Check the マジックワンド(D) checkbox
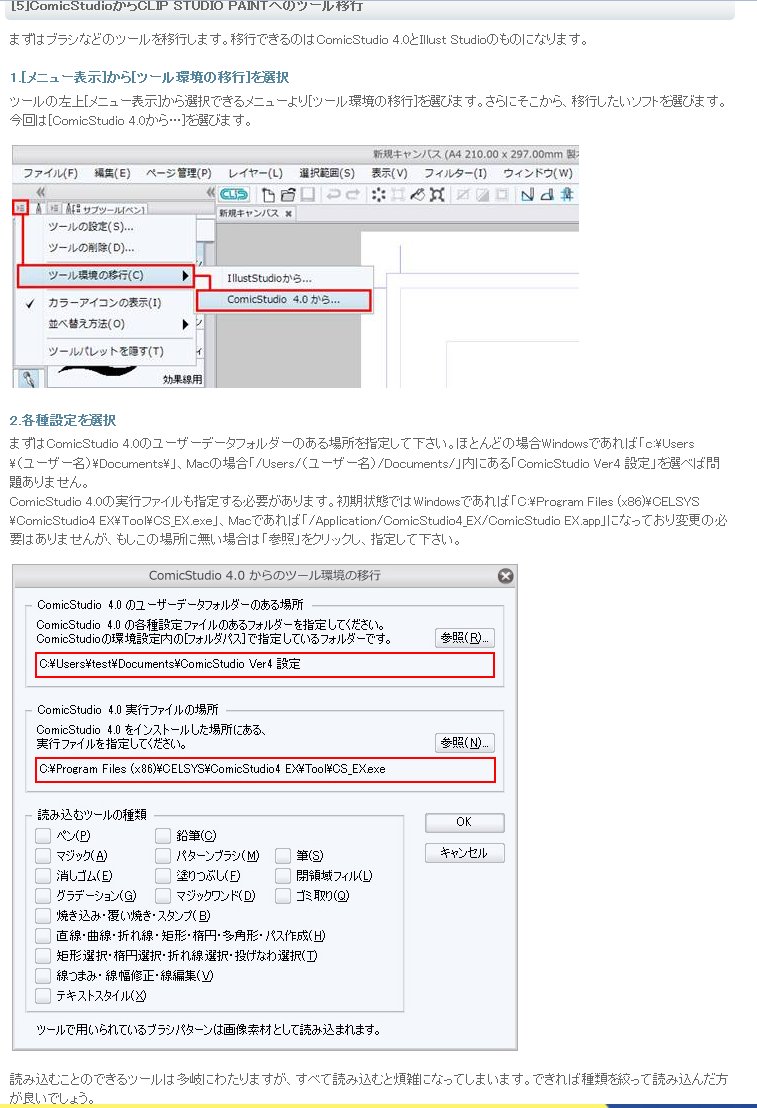 [x=163, y=896]
